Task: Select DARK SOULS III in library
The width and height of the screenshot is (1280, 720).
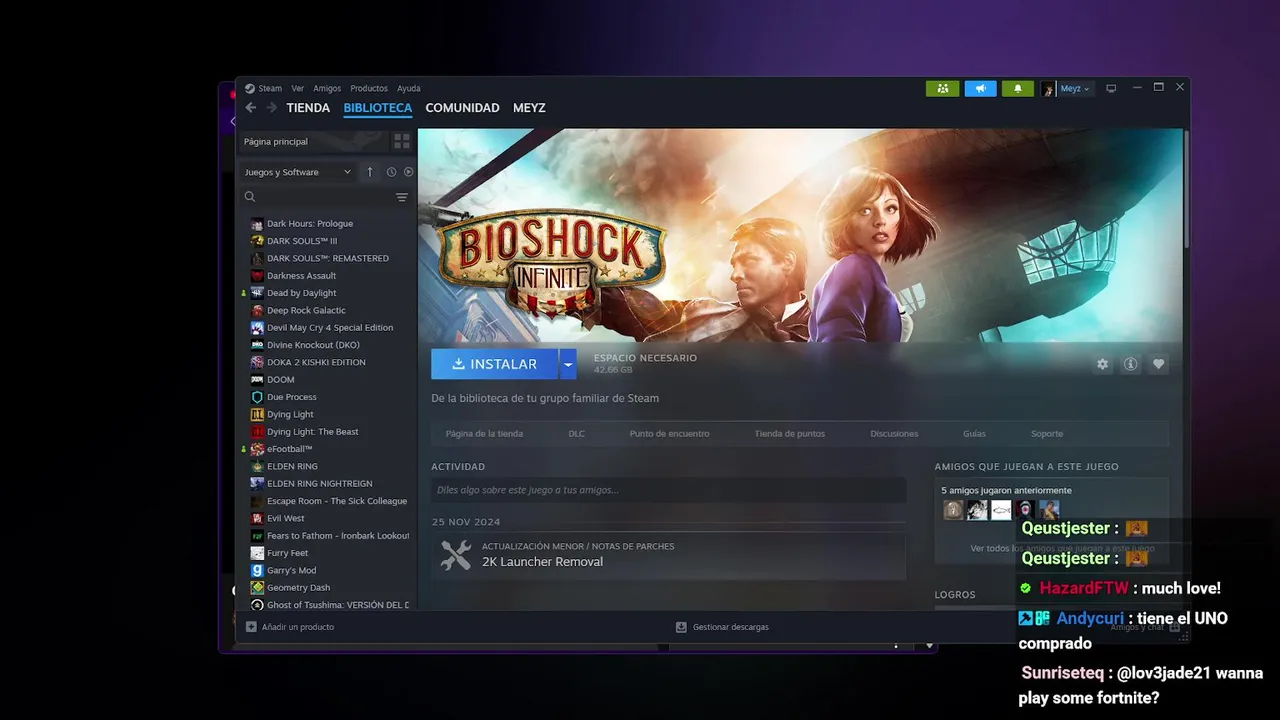Action: coord(302,241)
